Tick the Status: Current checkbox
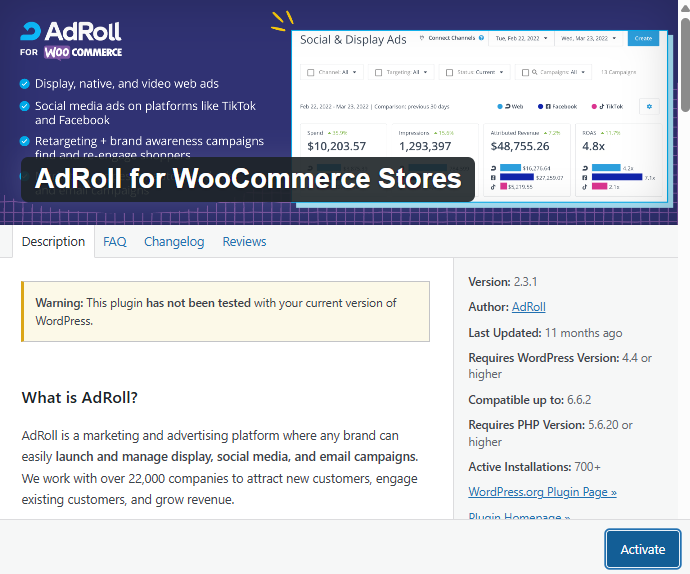 450,72
